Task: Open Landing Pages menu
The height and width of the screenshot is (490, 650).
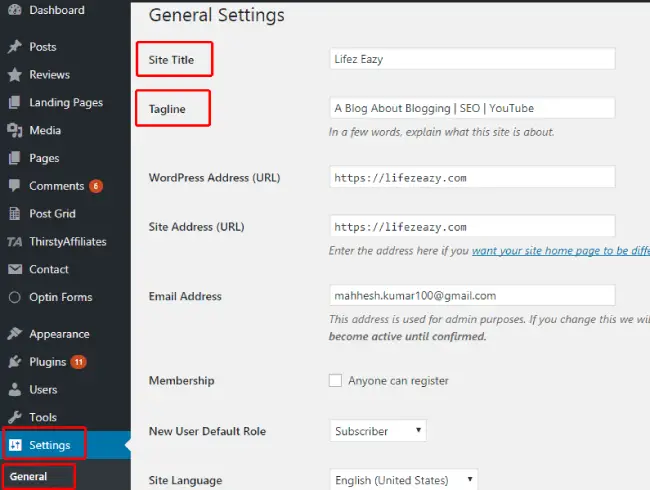Action: pyautogui.click(x=65, y=102)
